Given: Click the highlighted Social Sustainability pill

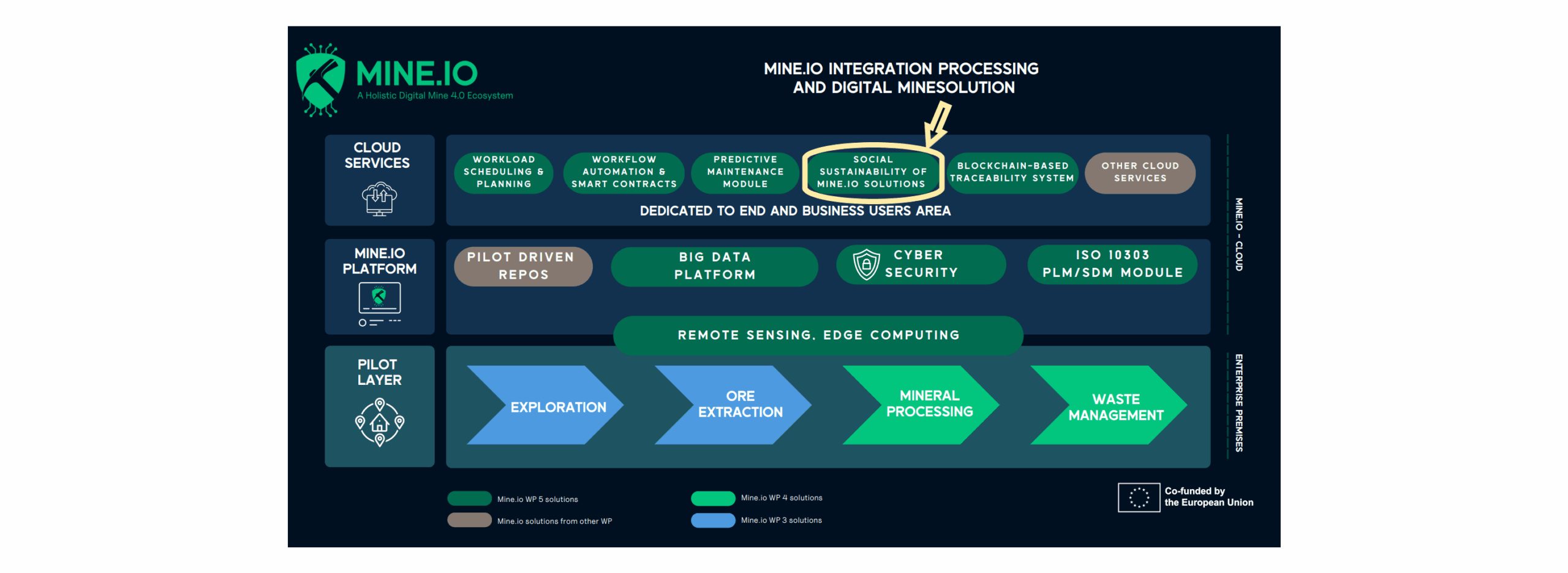Looking at the screenshot, I should (x=872, y=172).
